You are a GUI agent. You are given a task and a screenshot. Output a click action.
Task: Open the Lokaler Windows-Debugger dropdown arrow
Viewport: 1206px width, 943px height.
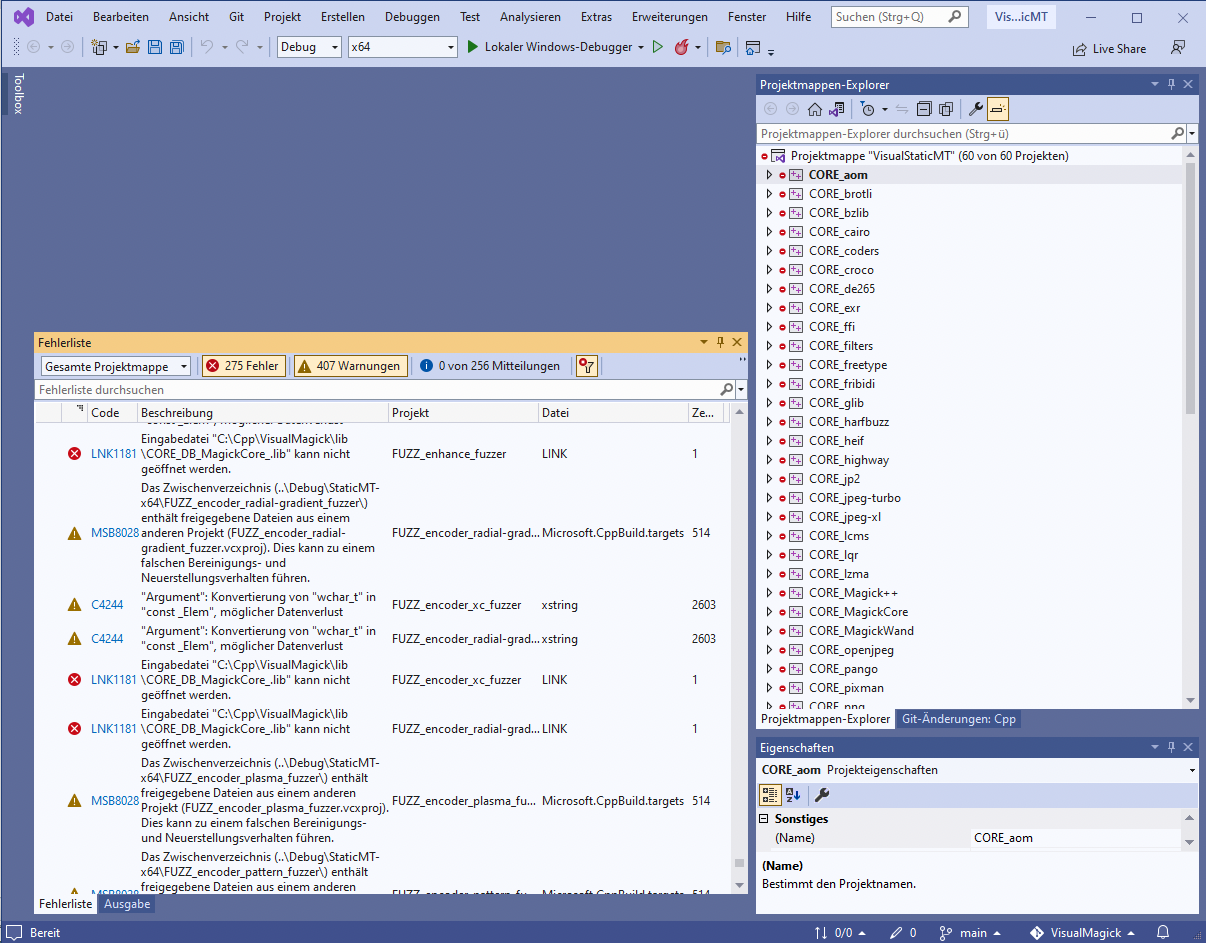(641, 47)
